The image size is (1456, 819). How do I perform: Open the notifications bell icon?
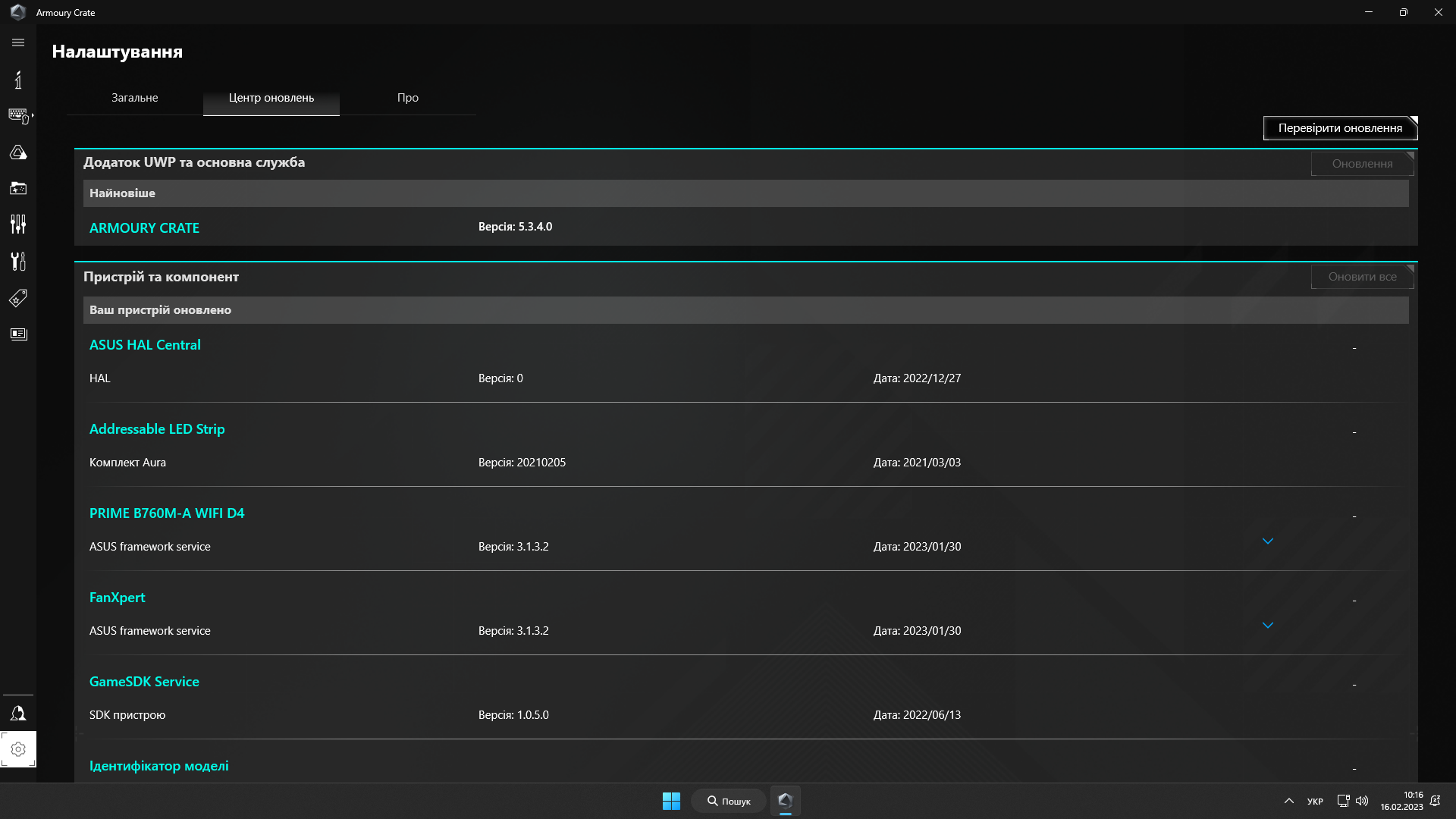click(1435, 801)
